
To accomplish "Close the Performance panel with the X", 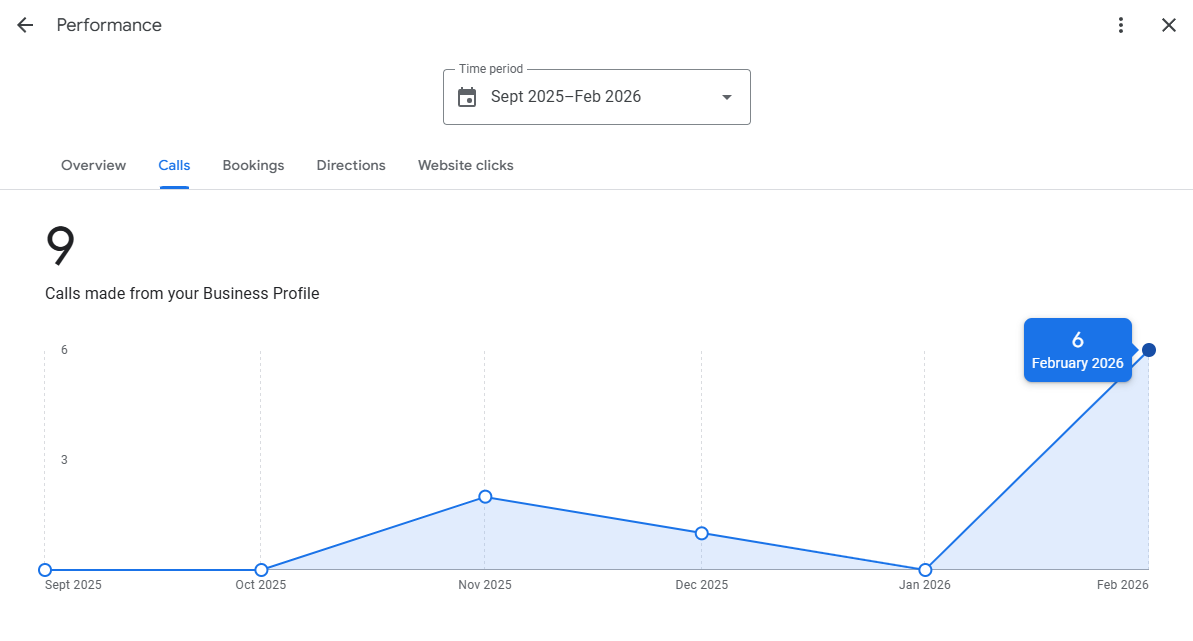I will pyautogui.click(x=1169, y=25).
